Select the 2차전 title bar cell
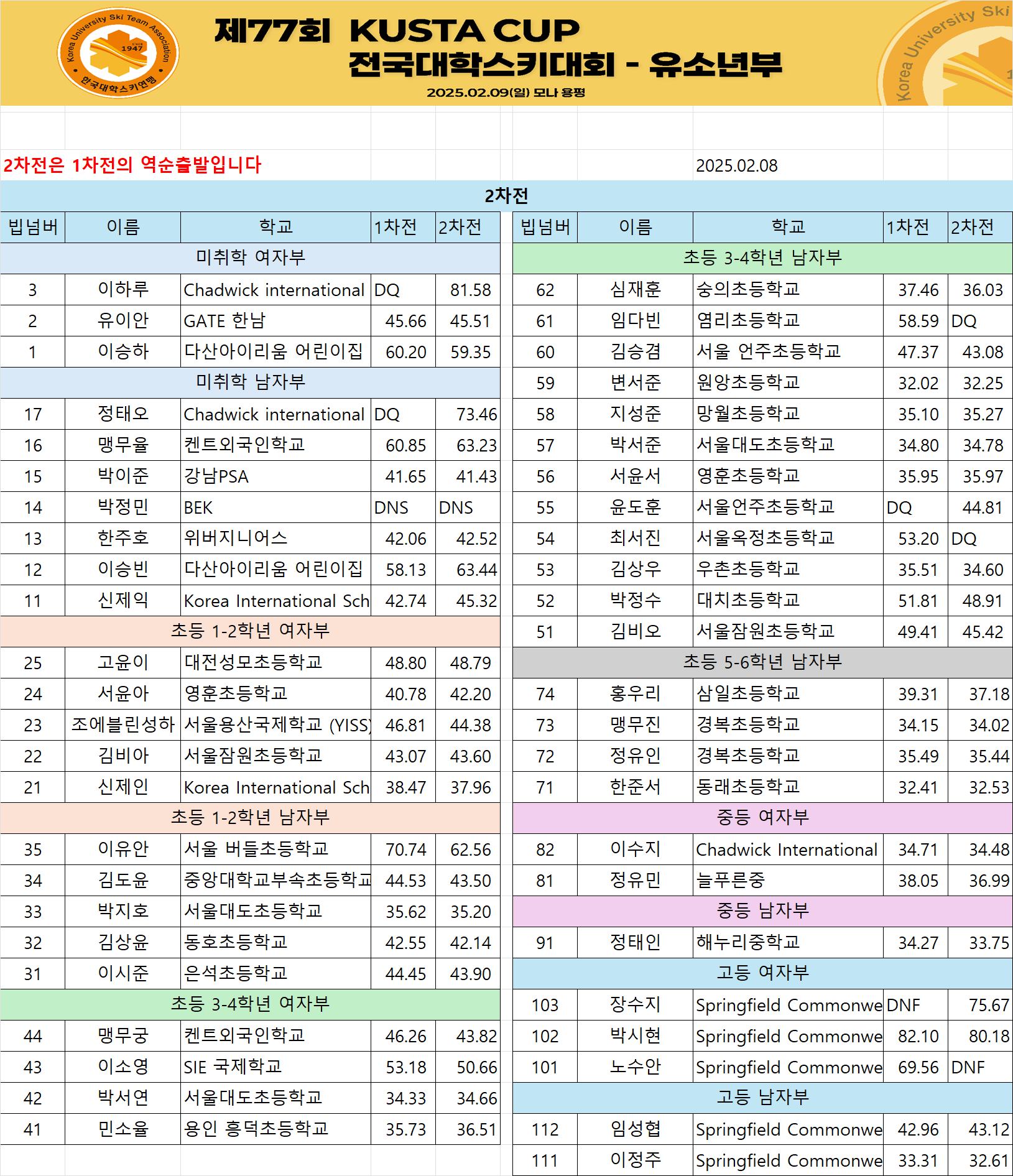The image size is (1013, 1176). (506, 196)
